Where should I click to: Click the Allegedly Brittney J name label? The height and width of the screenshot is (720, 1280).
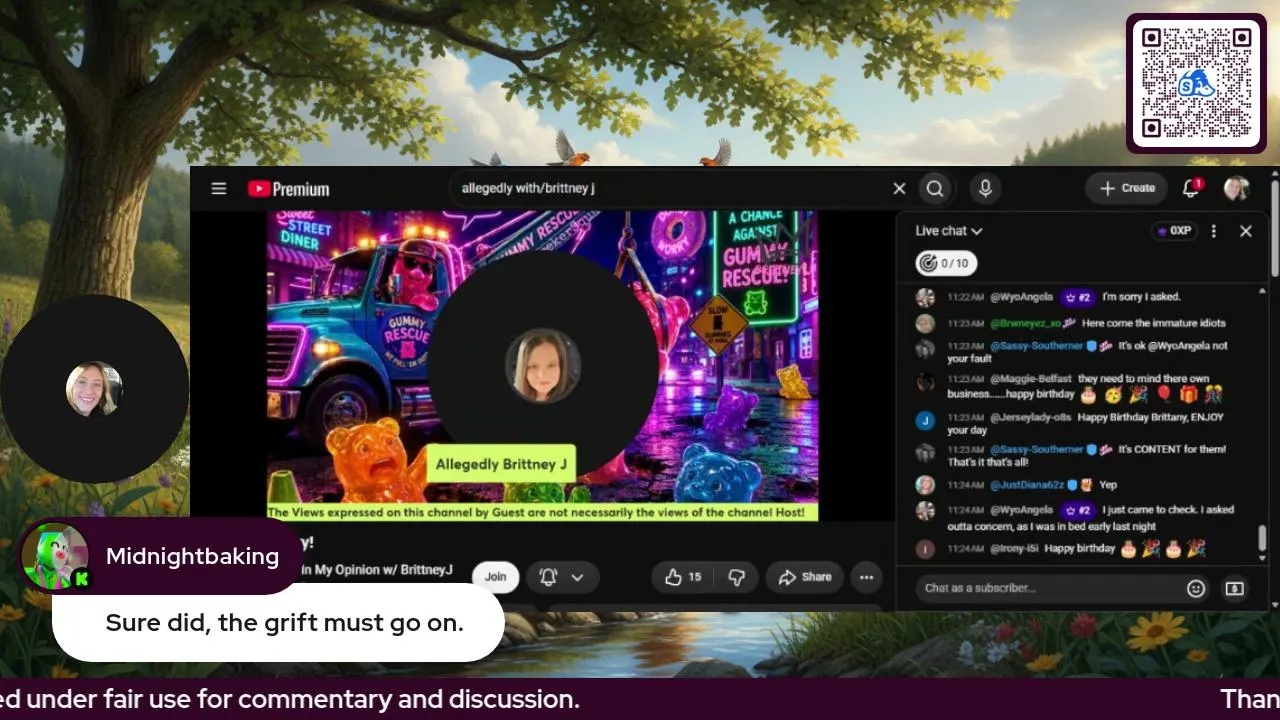[501, 464]
